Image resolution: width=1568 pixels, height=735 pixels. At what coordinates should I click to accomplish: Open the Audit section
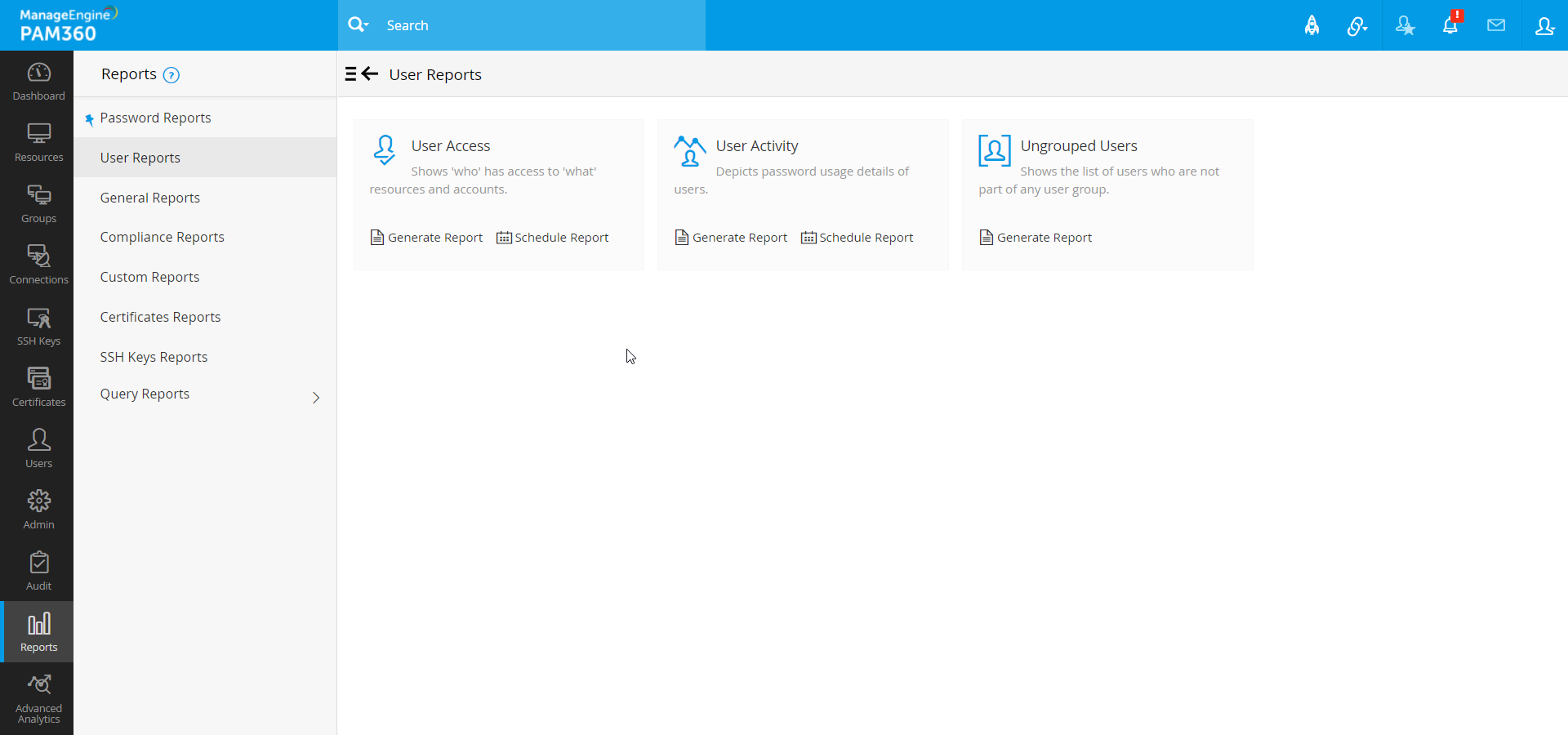[38, 569]
